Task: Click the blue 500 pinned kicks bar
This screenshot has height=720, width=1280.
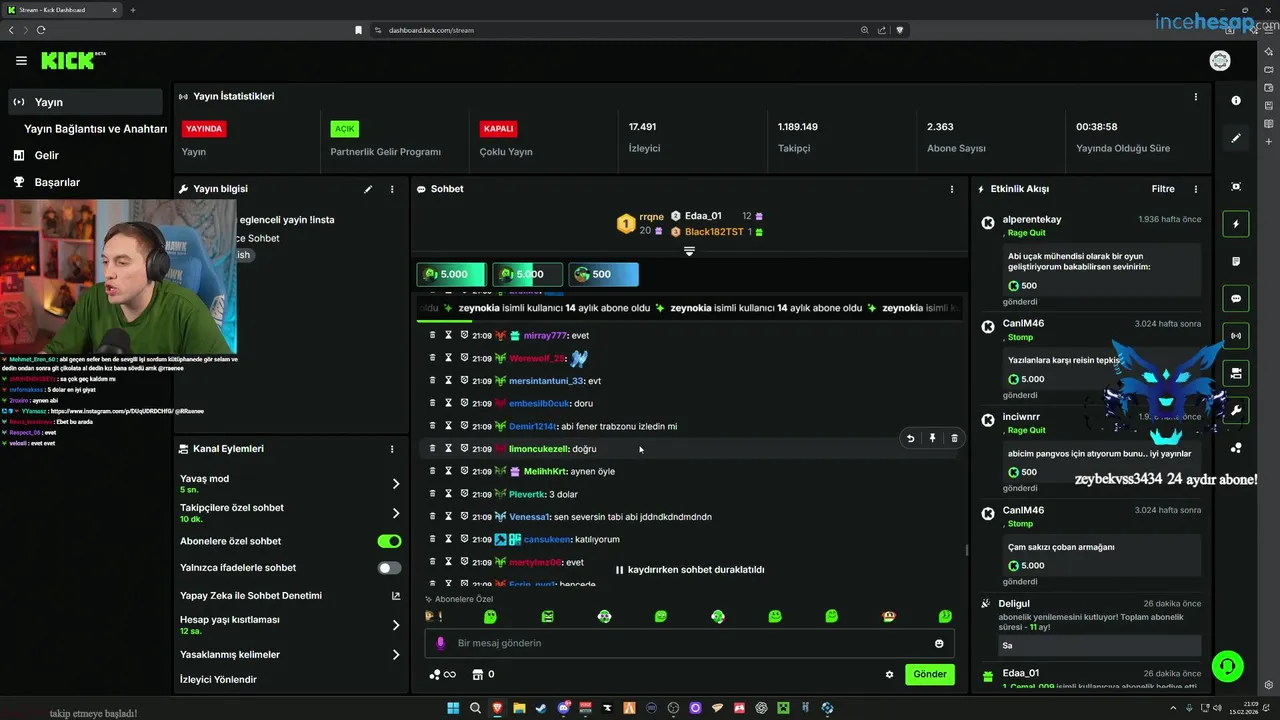Action: (x=603, y=274)
